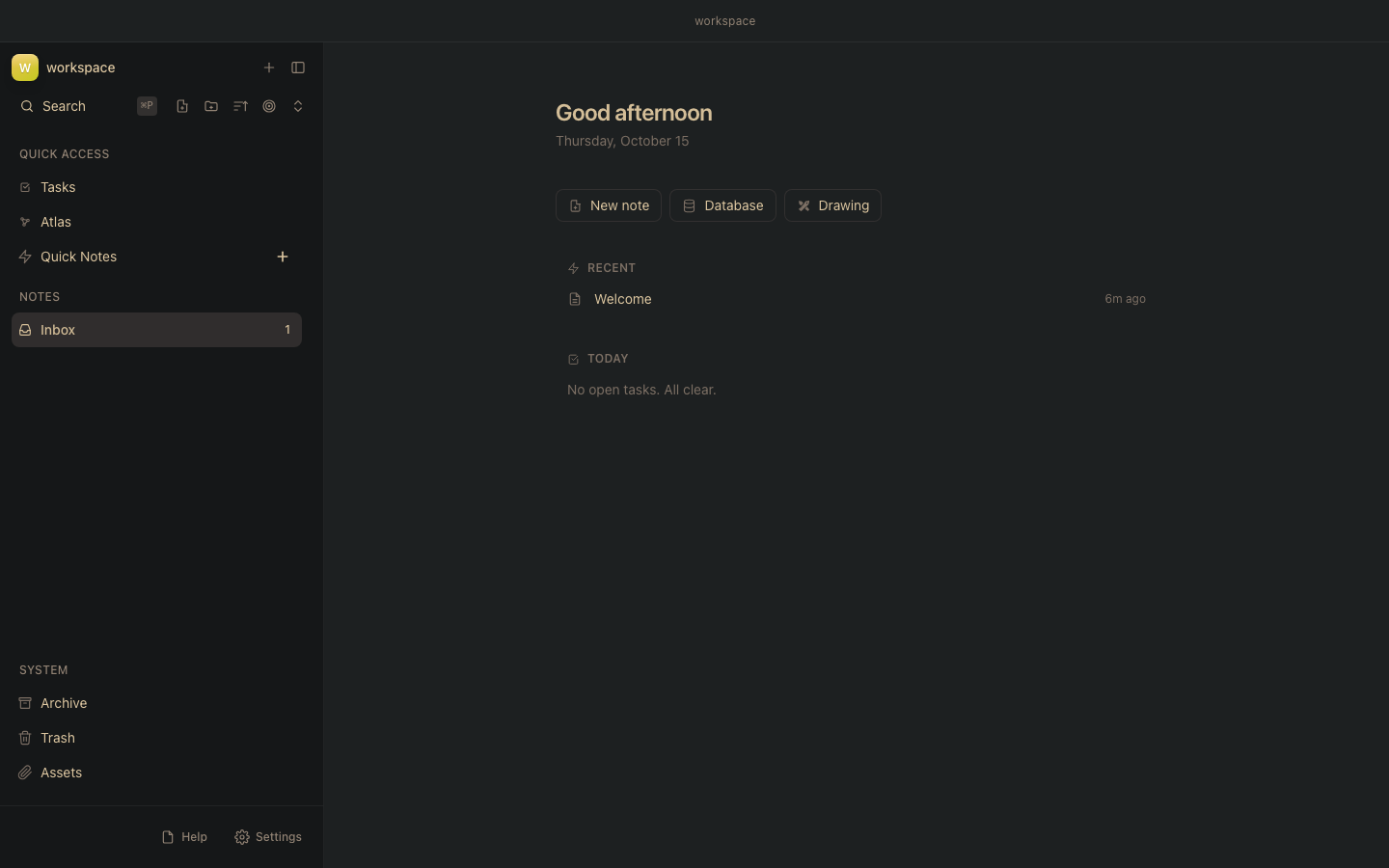Click the Welcome note document icon

click(575, 299)
